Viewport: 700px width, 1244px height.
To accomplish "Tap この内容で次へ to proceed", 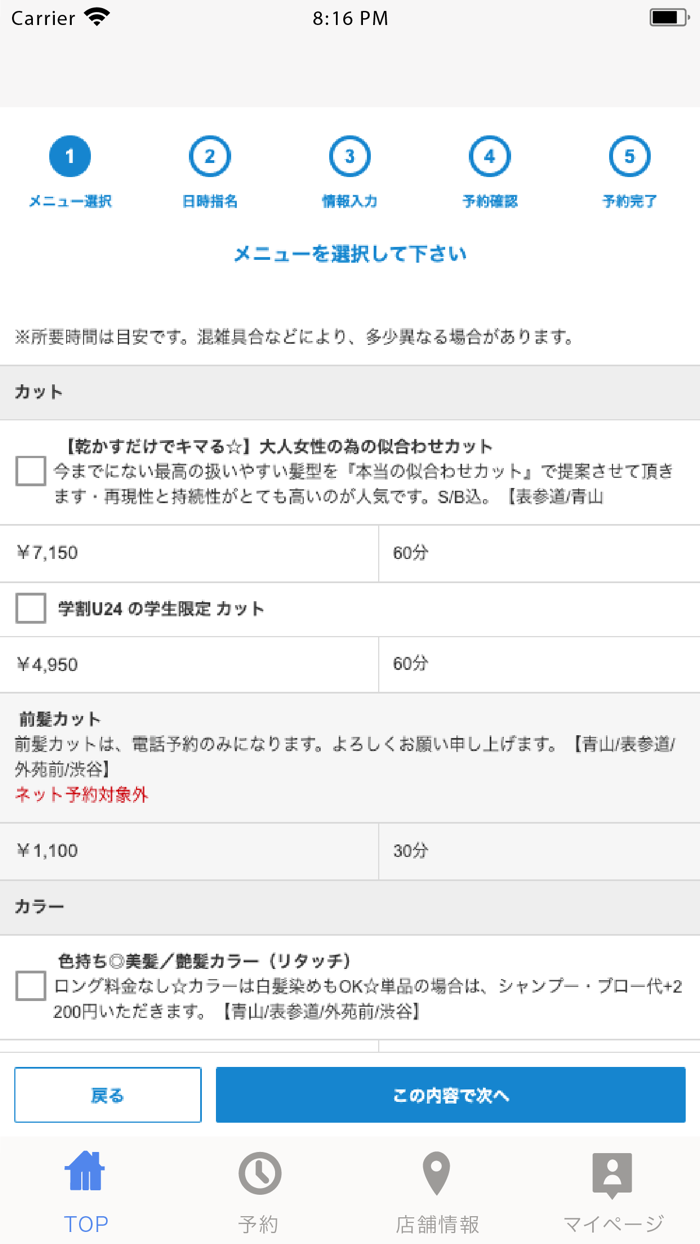I will [x=450, y=1095].
